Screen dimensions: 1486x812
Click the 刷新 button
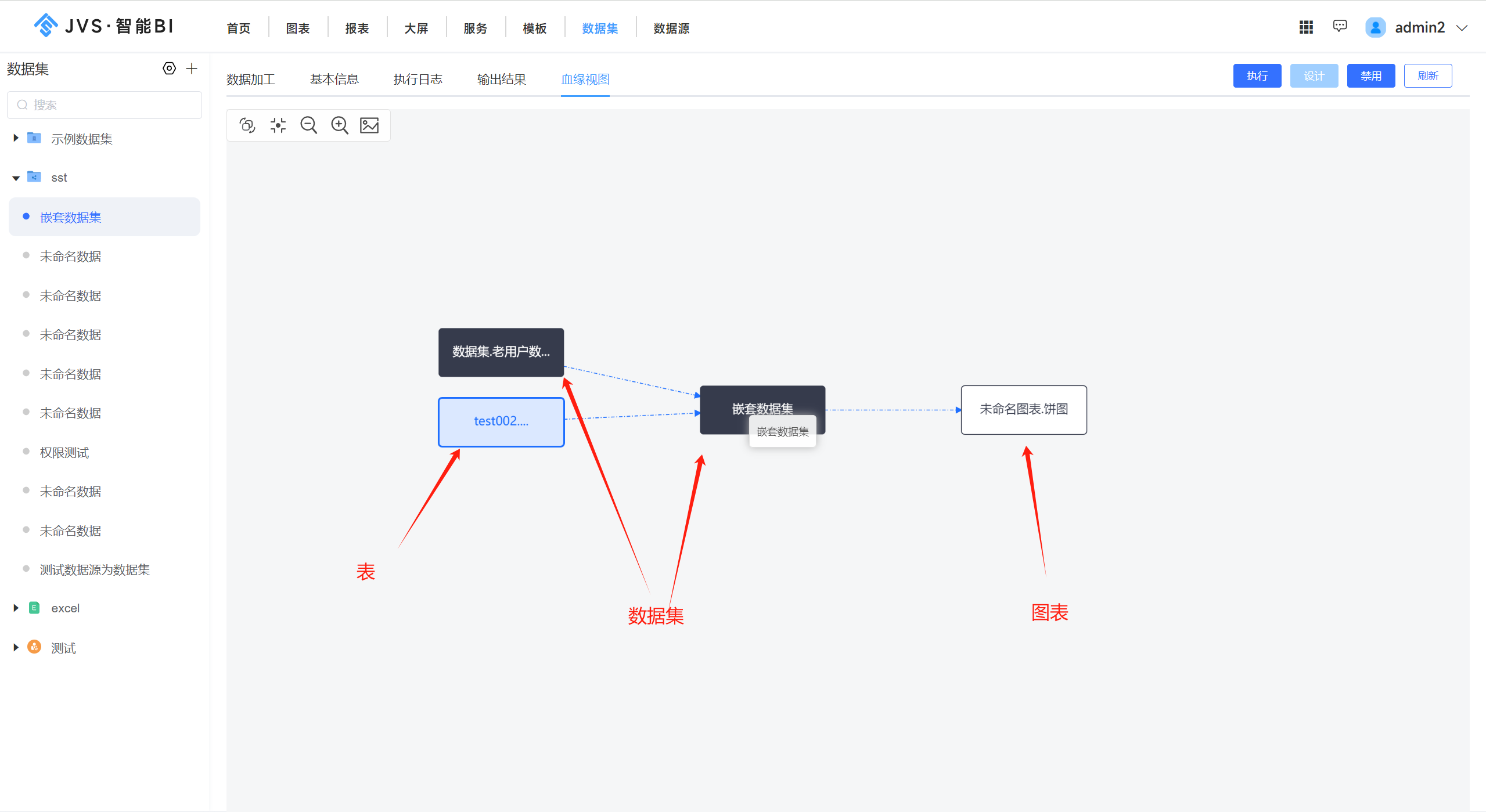point(1428,75)
